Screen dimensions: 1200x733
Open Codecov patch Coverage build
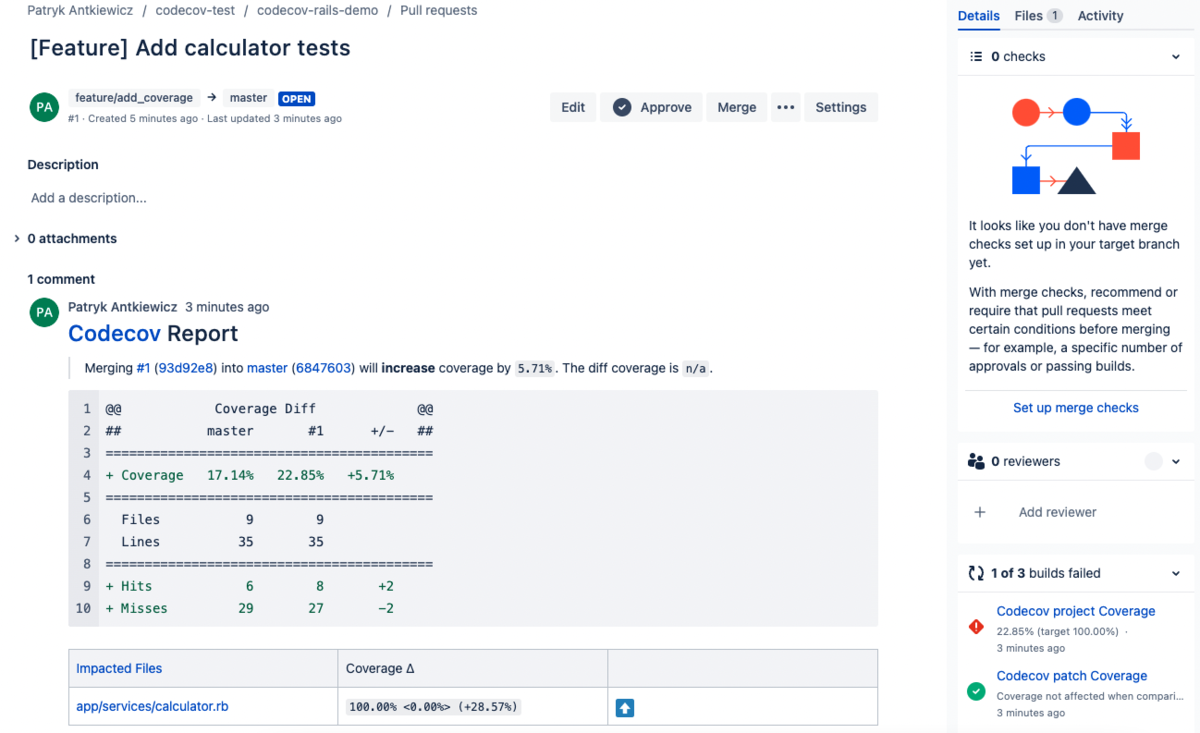pos(1072,676)
